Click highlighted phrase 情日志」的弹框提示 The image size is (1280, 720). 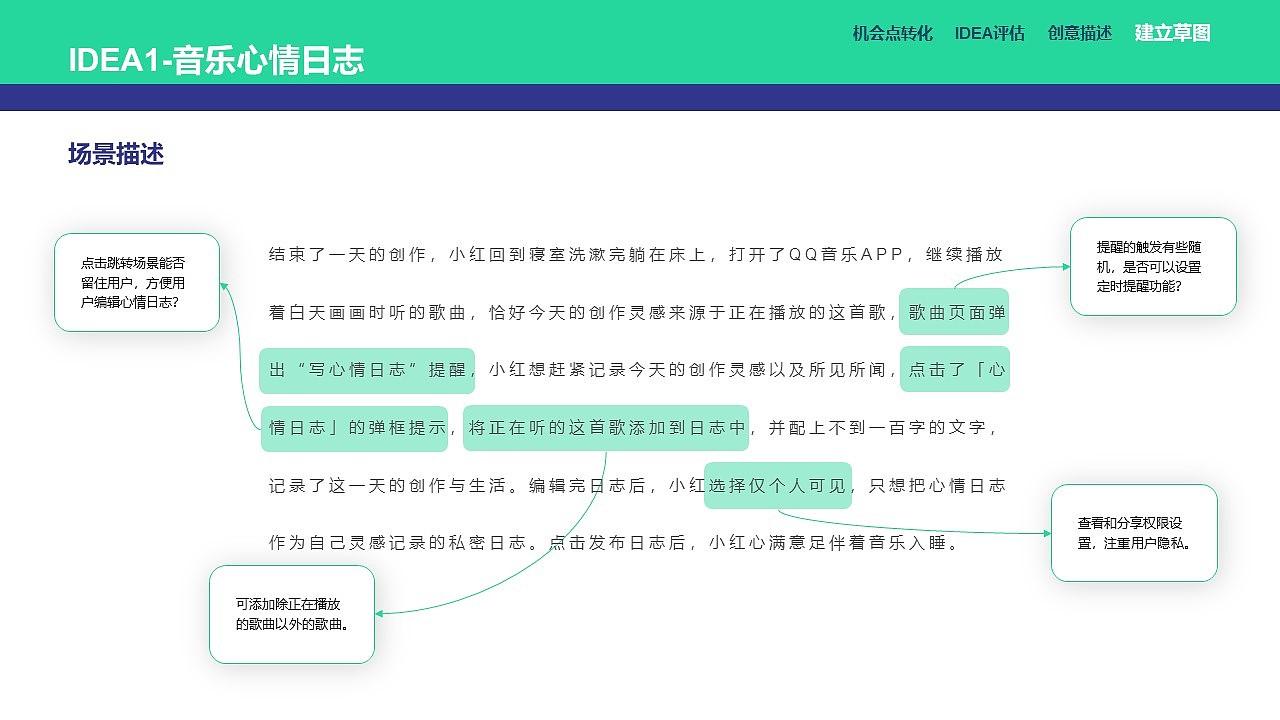tap(354, 428)
